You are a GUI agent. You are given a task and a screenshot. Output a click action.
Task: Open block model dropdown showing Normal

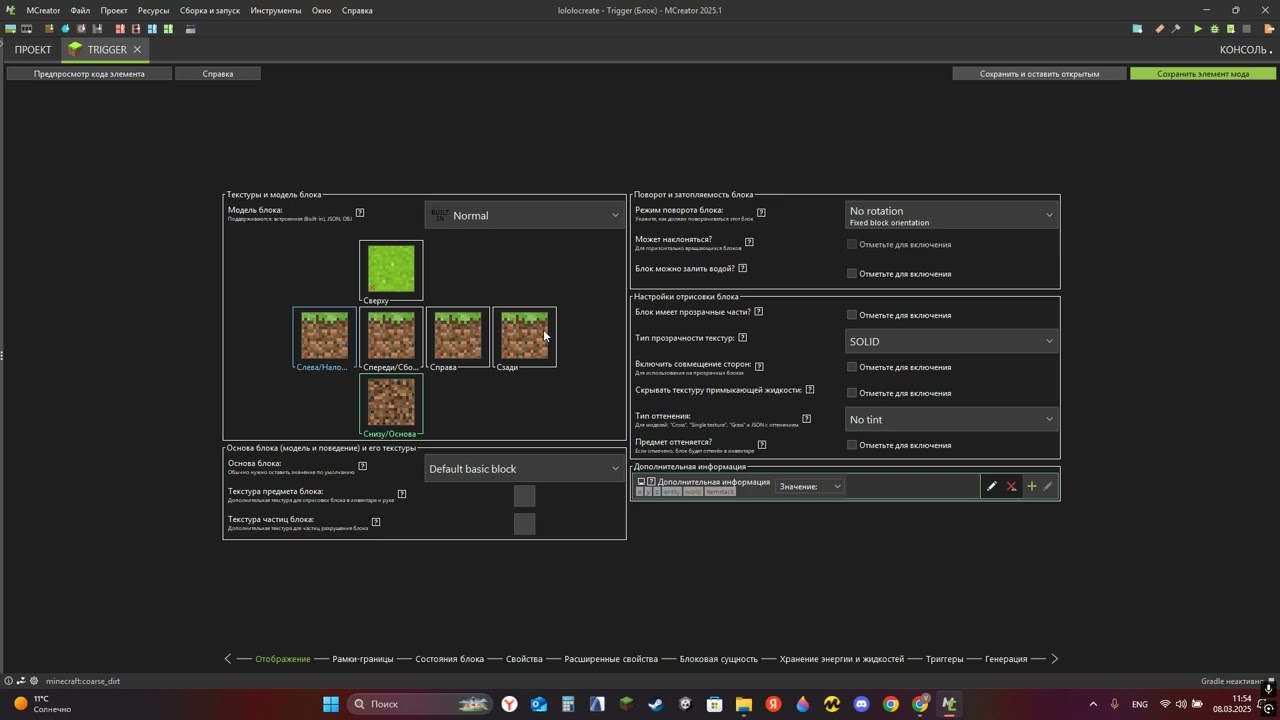(524, 215)
